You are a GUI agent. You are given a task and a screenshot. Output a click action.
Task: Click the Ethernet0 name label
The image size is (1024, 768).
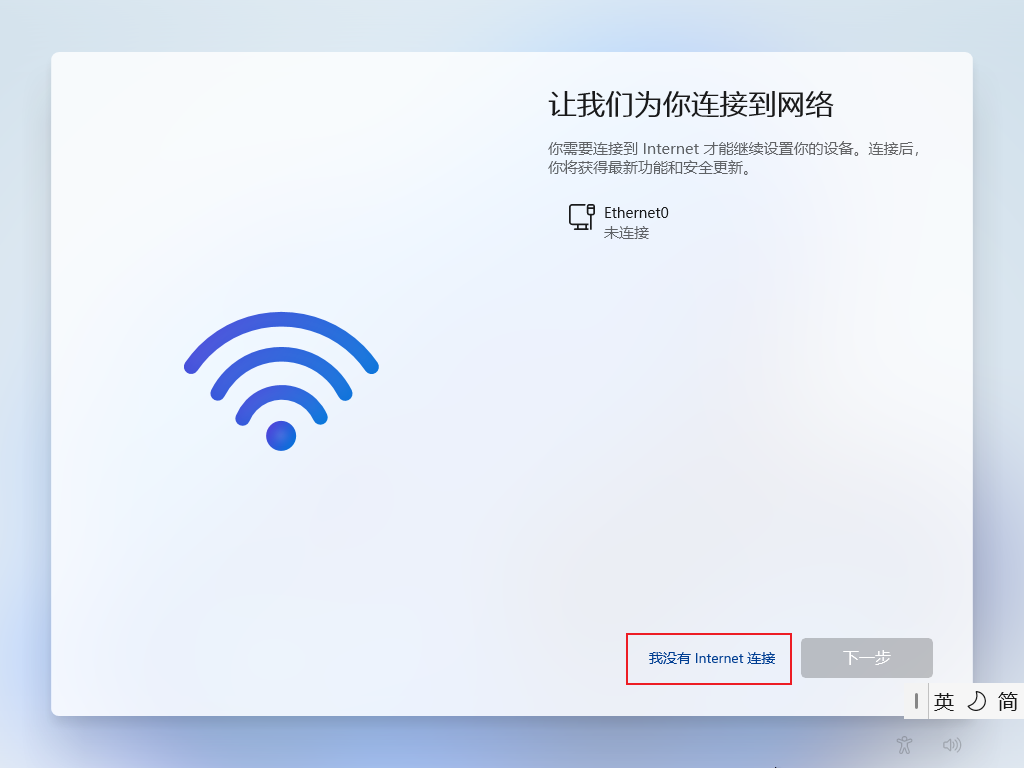[x=636, y=213]
